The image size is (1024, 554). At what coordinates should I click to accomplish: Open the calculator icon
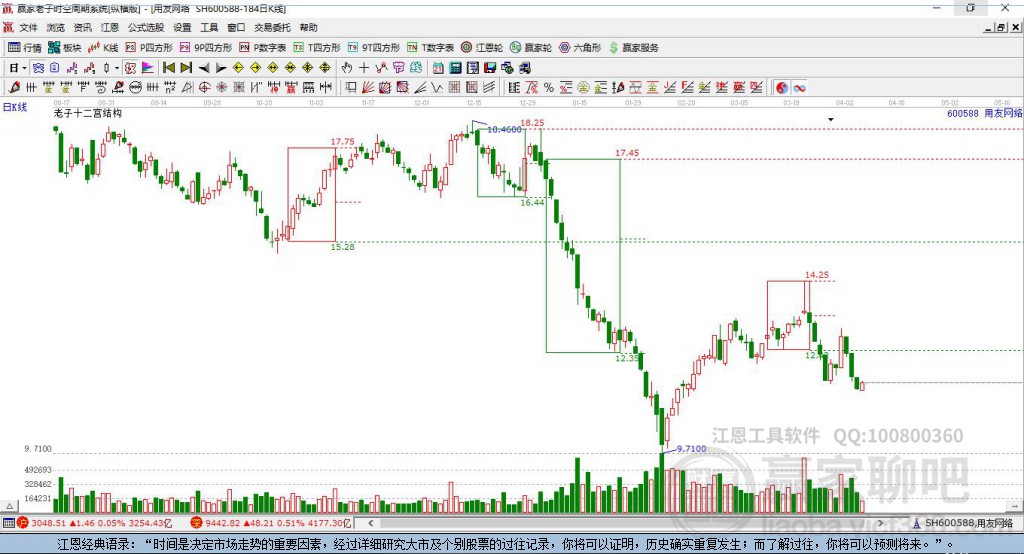455,68
